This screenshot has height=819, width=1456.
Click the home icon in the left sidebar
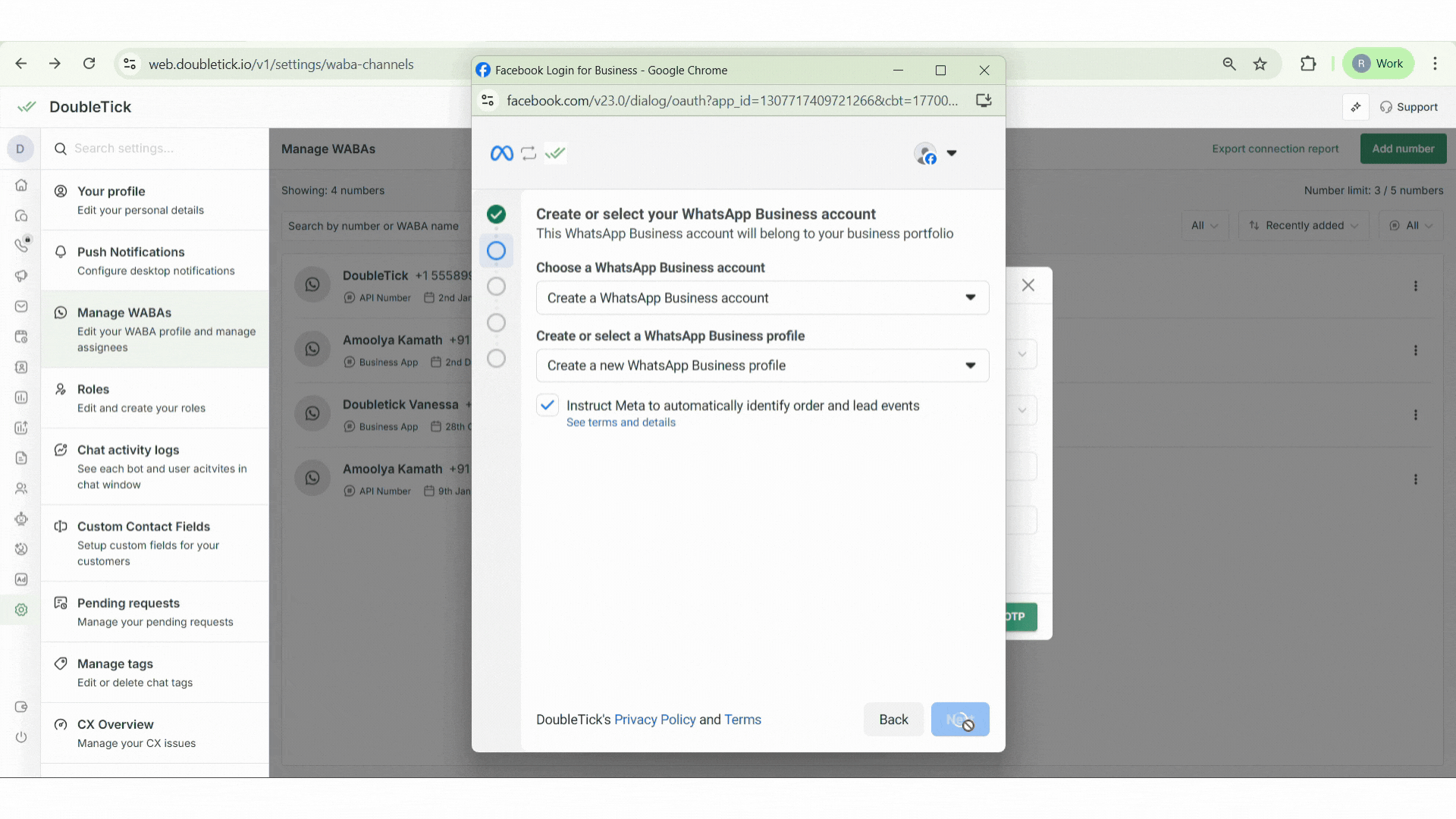tap(21, 185)
